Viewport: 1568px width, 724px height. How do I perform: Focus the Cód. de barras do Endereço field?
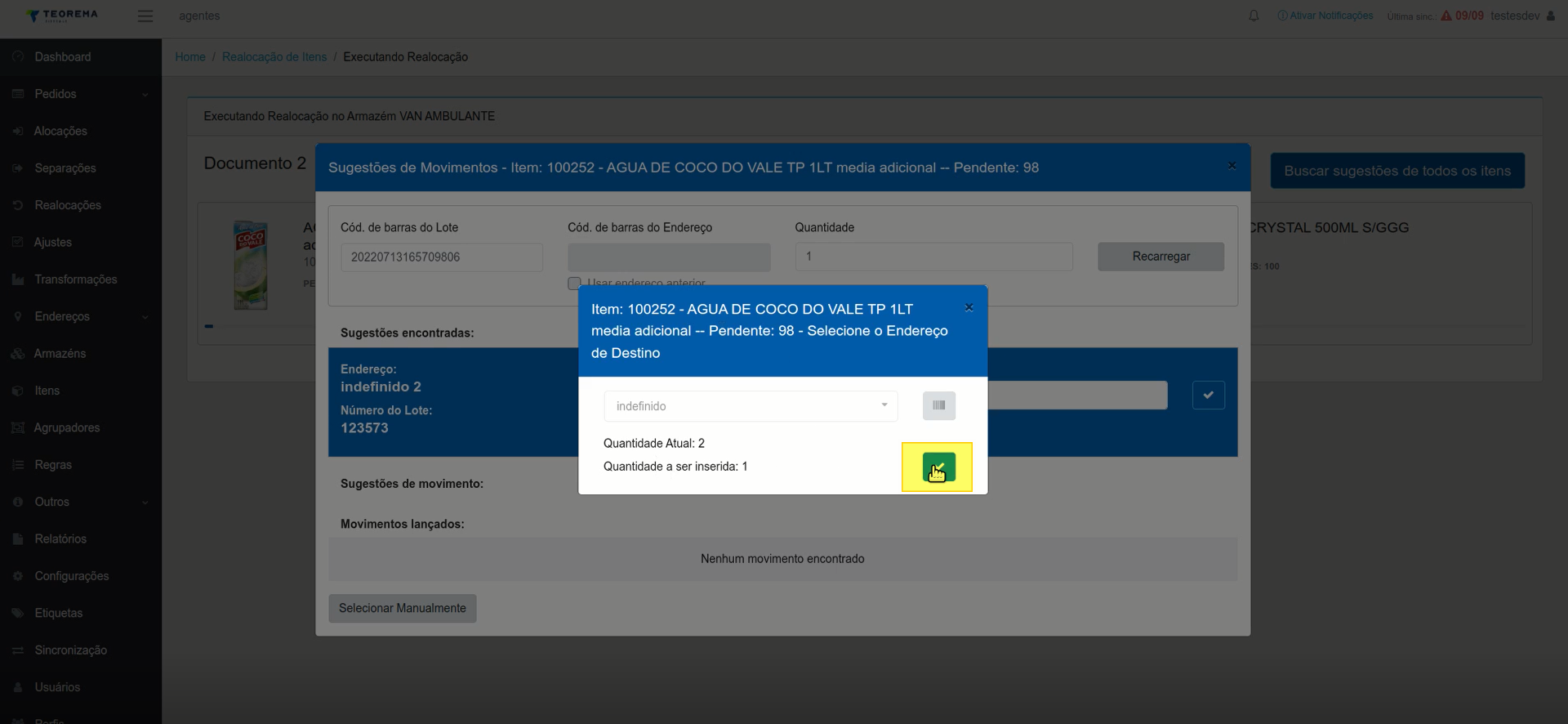coord(669,257)
